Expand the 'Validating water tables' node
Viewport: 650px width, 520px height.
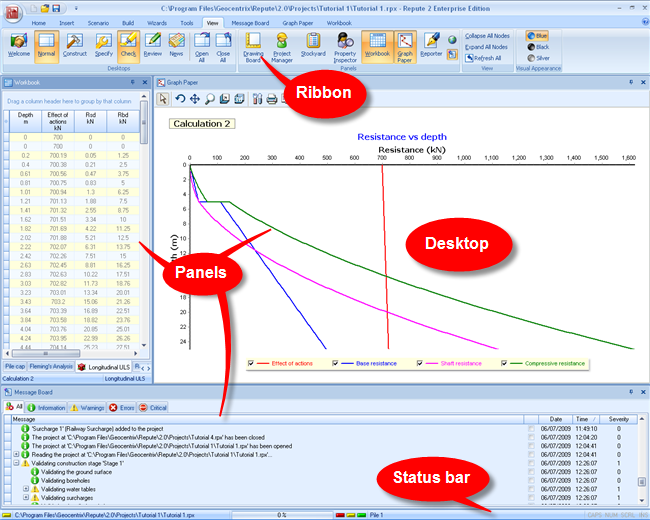[x=26, y=489]
